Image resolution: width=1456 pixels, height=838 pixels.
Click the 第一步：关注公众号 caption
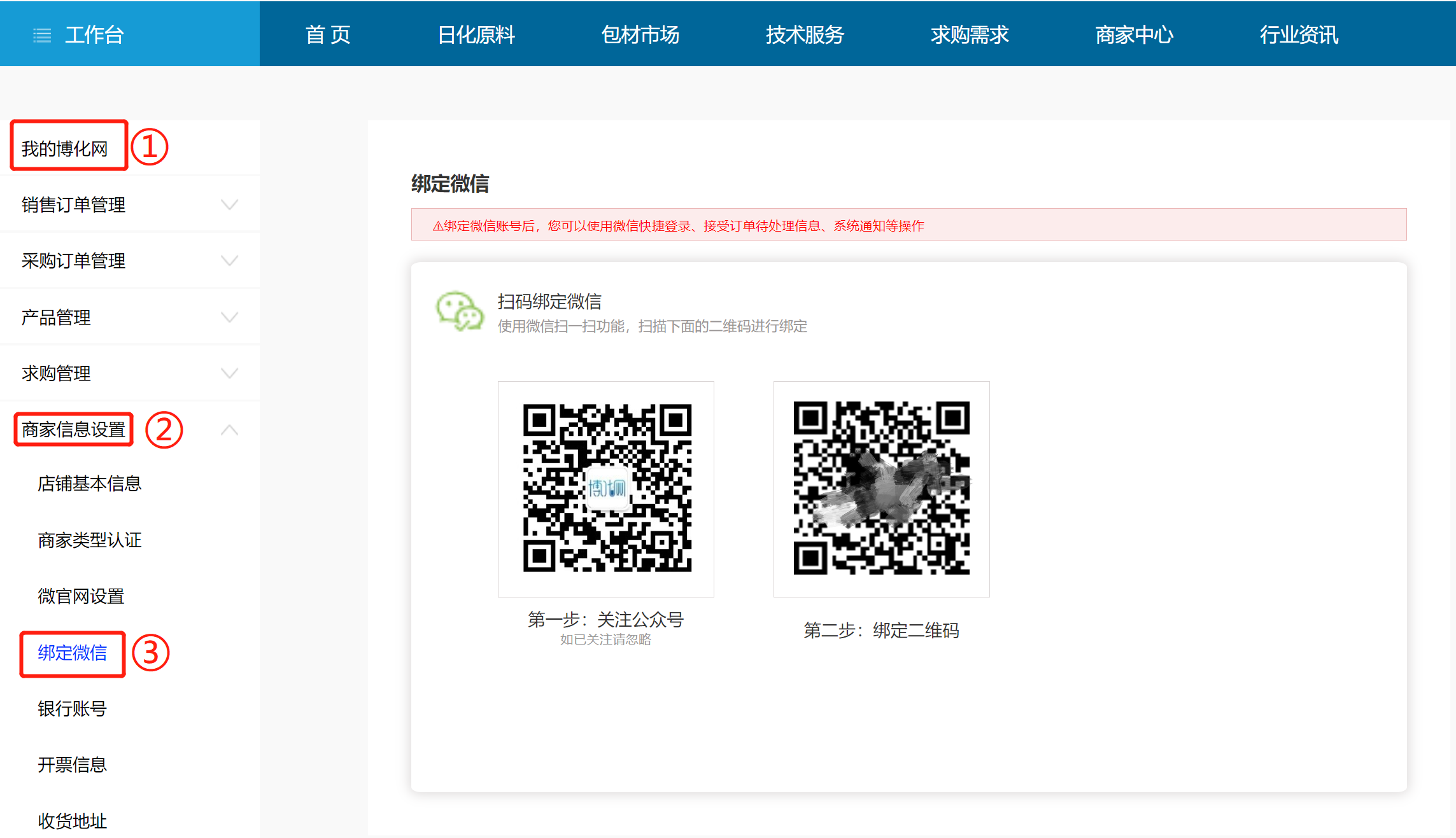(605, 619)
